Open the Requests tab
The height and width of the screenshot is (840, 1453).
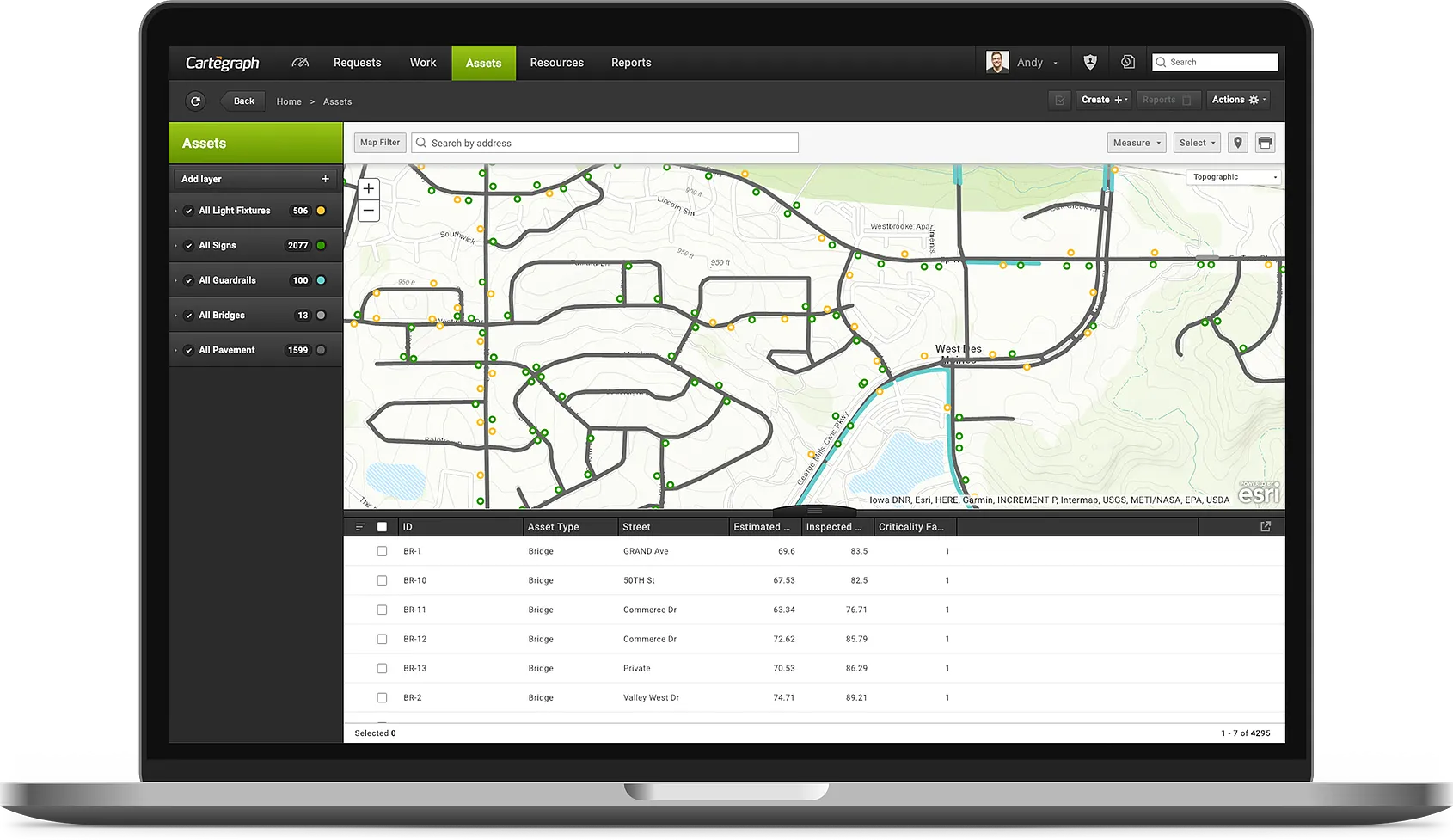pos(357,63)
